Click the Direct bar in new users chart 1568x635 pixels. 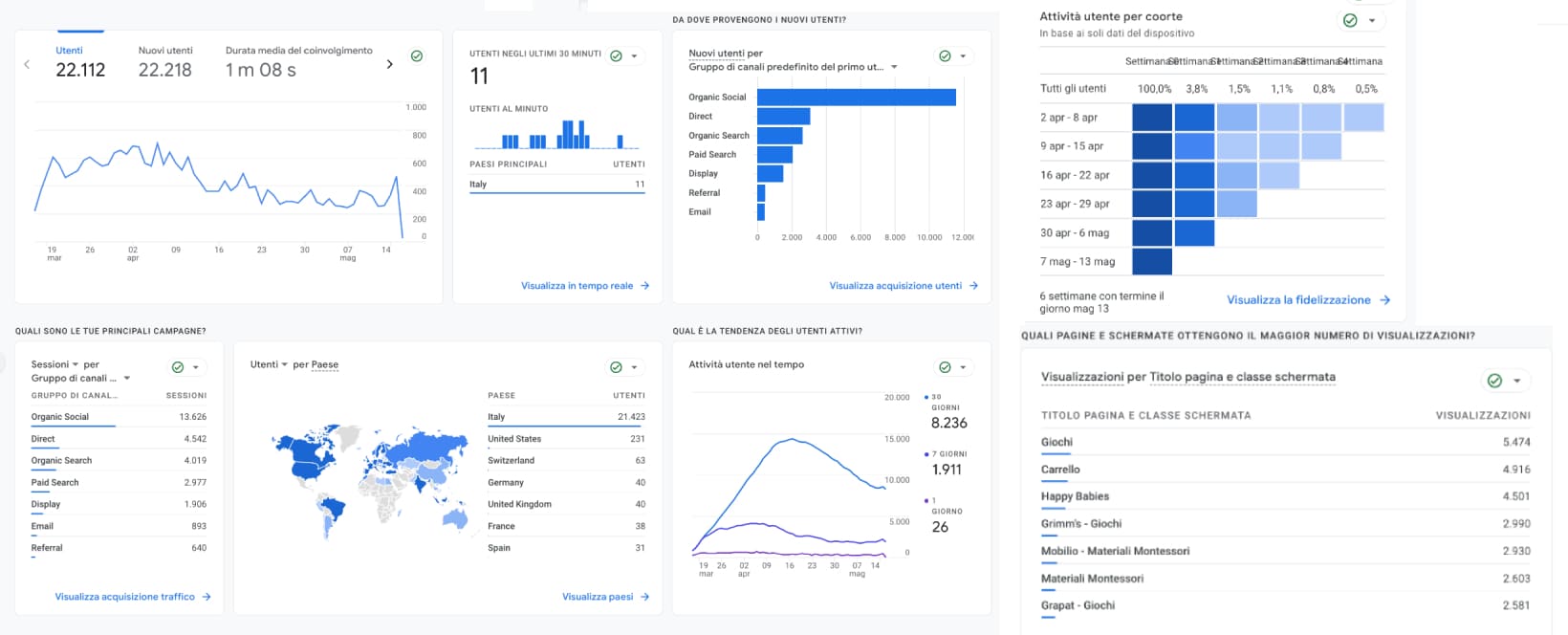tap(784, 117)
